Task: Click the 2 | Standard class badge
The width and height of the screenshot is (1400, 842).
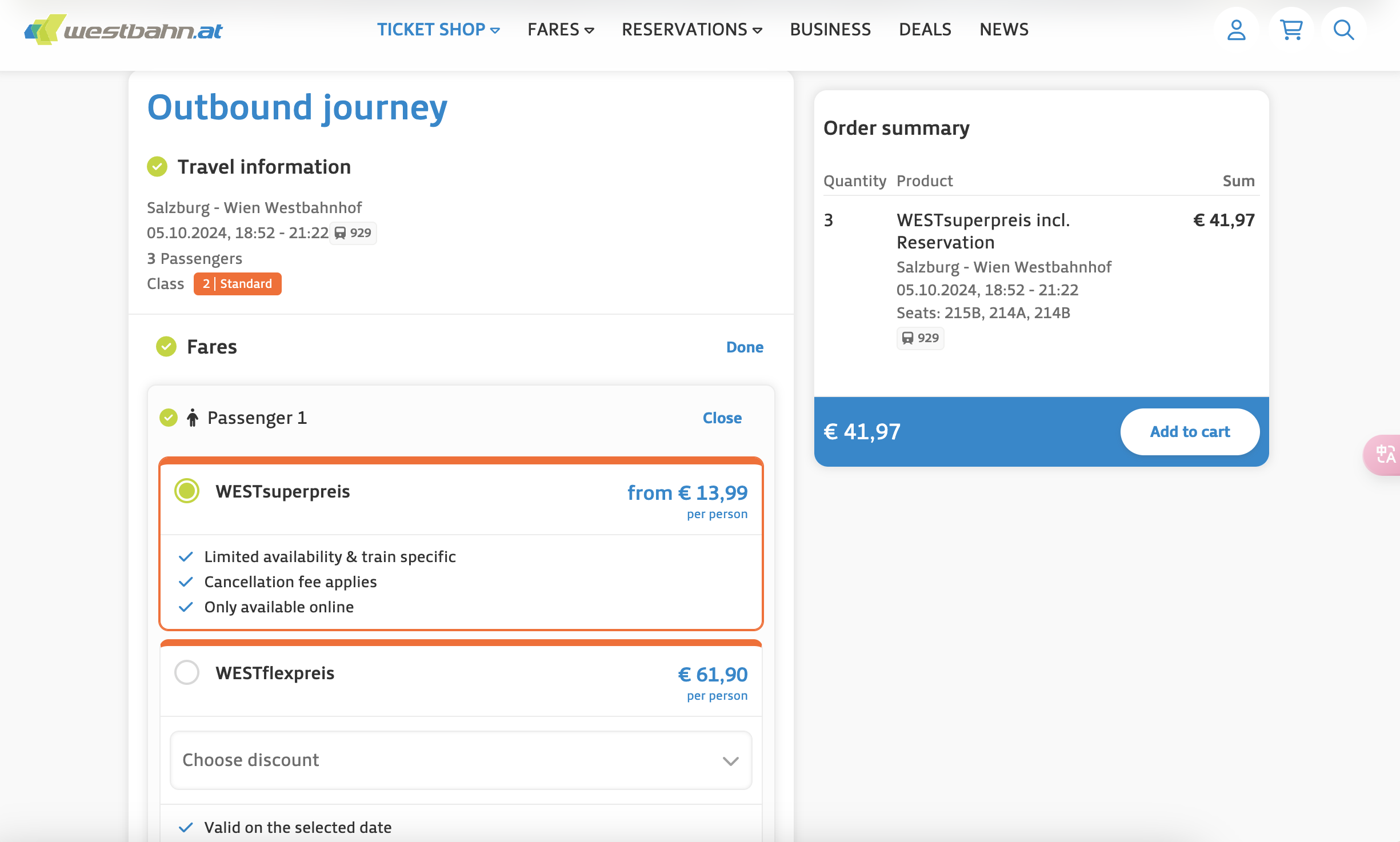Action: 237,284
